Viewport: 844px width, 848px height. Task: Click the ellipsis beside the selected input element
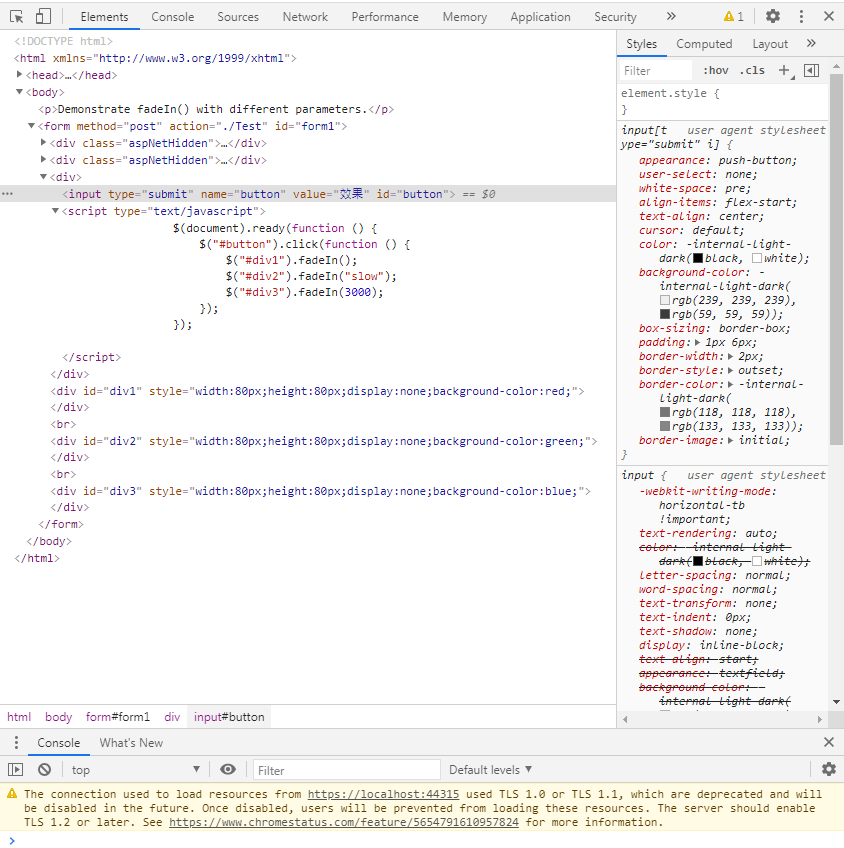(8, 194)
